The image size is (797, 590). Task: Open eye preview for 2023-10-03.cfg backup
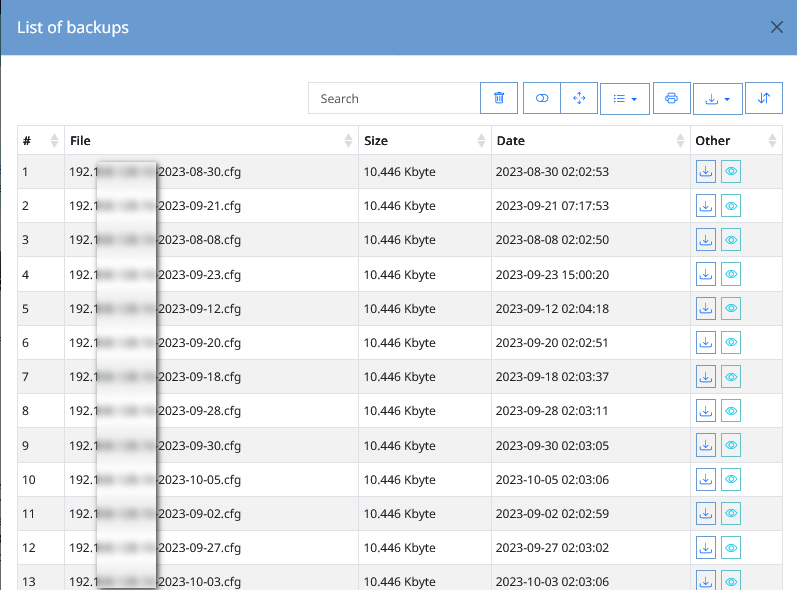coord(731,580)
